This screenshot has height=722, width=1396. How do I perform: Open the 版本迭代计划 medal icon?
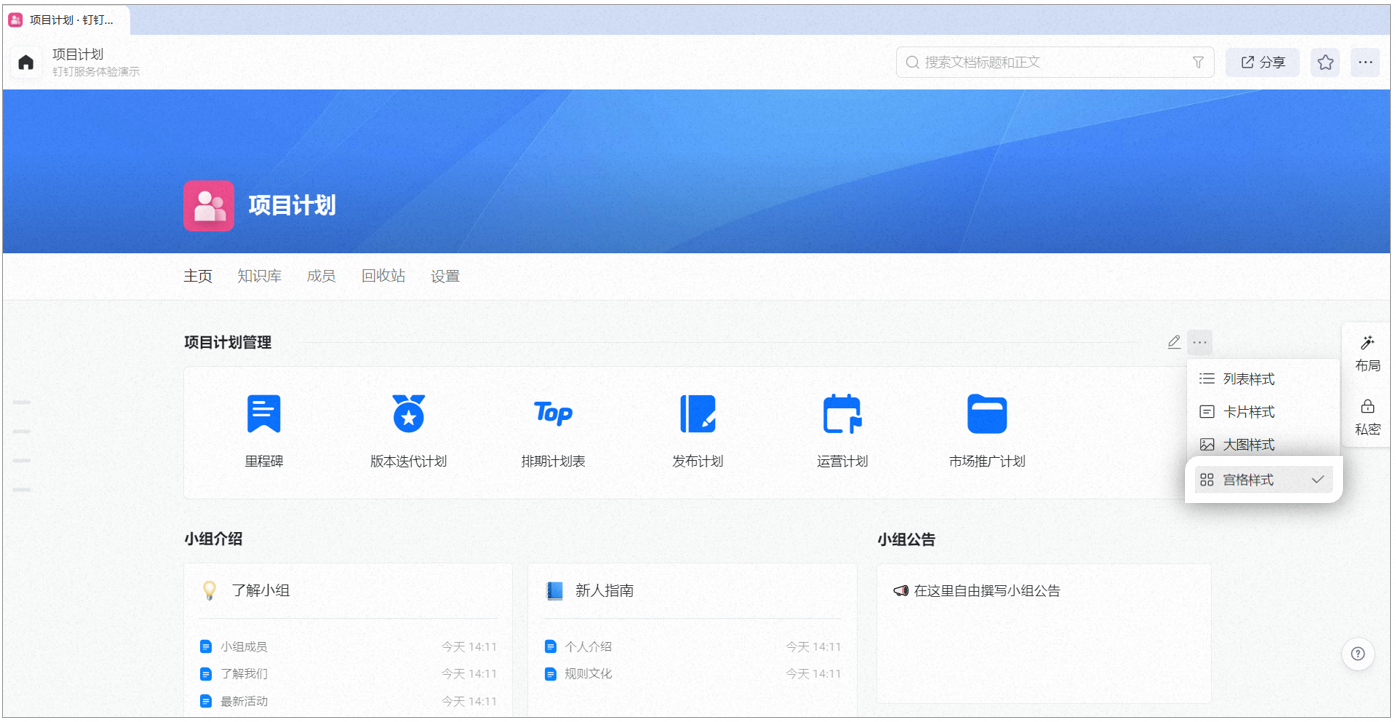(x=408, y=413)
